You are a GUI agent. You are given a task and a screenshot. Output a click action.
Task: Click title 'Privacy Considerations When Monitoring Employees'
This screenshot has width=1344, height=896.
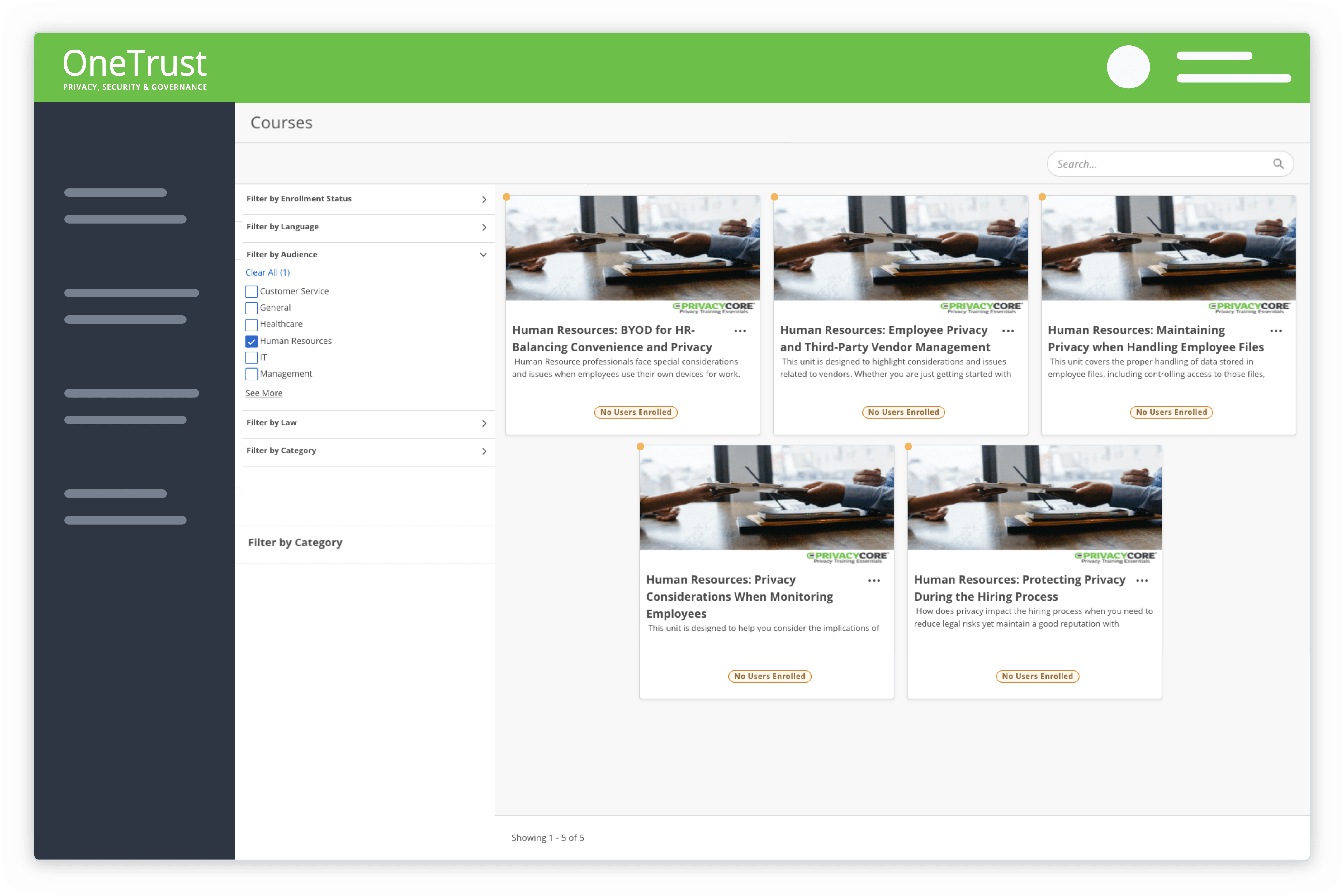(x=740, y=597)
